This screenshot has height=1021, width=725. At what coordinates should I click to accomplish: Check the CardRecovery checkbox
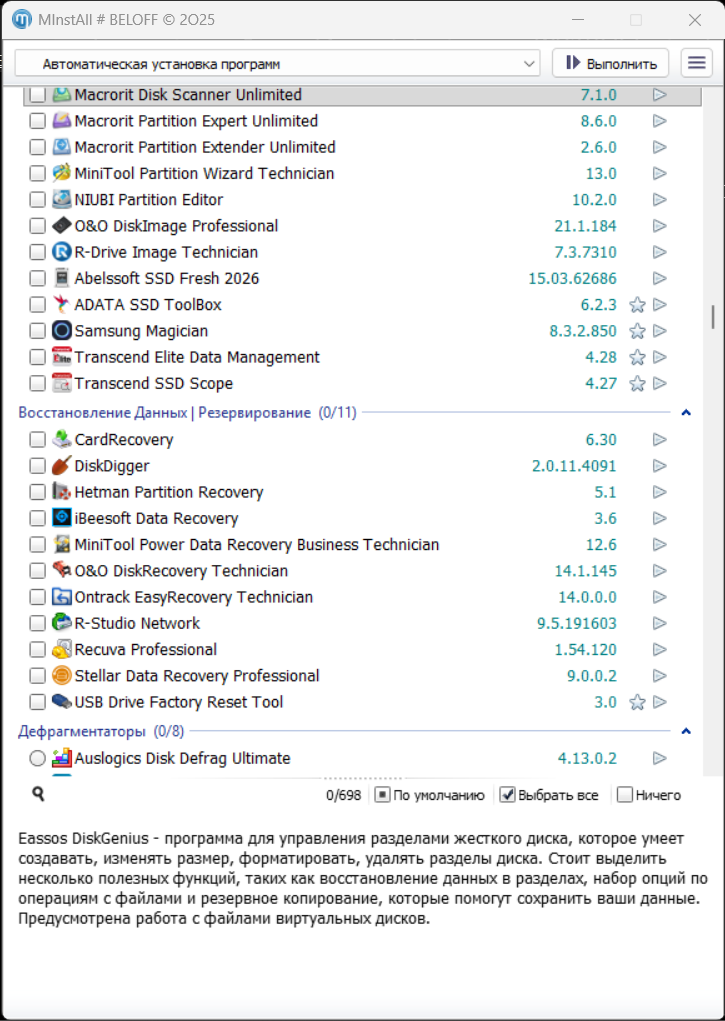[x=37, y=440]
